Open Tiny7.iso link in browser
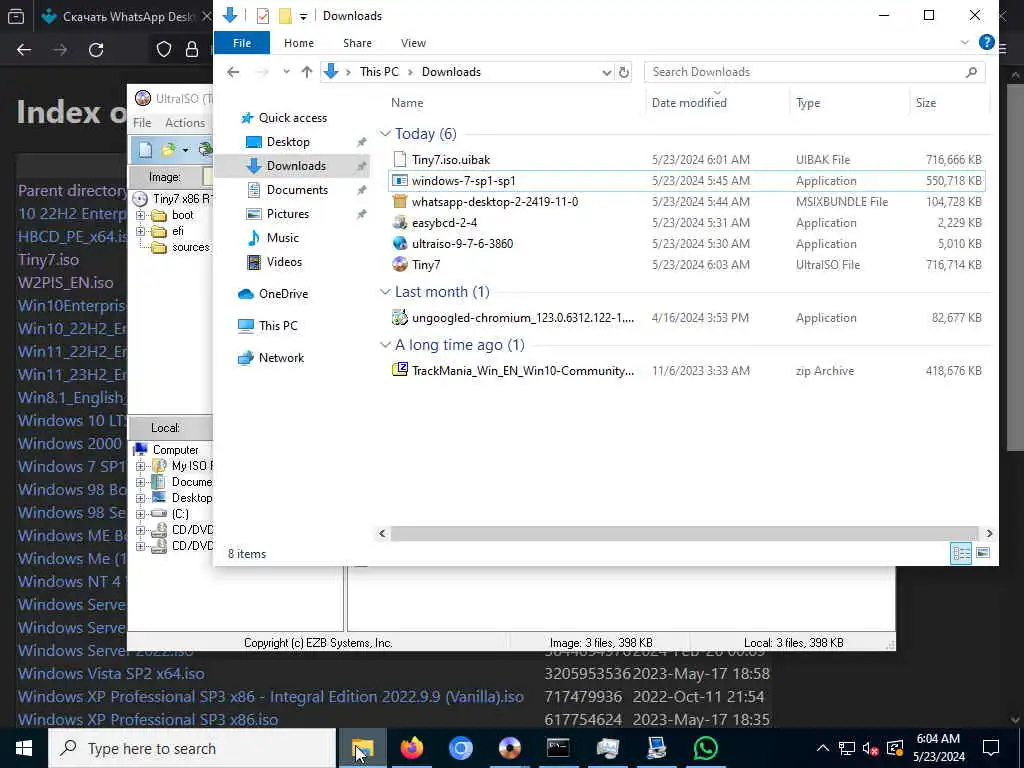 (48, 260)
